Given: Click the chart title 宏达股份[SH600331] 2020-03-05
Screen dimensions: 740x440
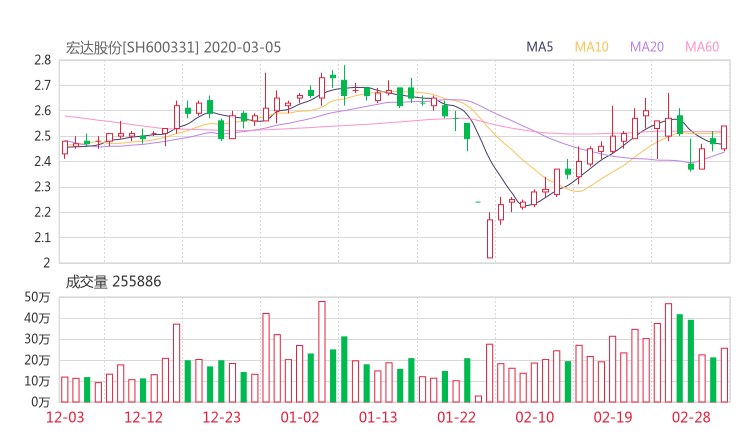Looking at the screenshot, I should pyautogui.click(x=173, y=47).
